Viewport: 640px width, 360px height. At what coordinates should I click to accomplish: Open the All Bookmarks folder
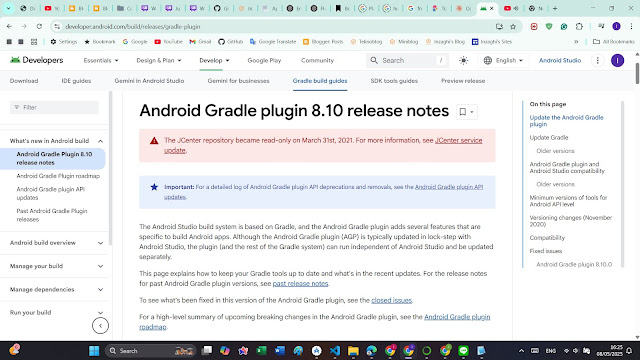(x=613, y=42)
